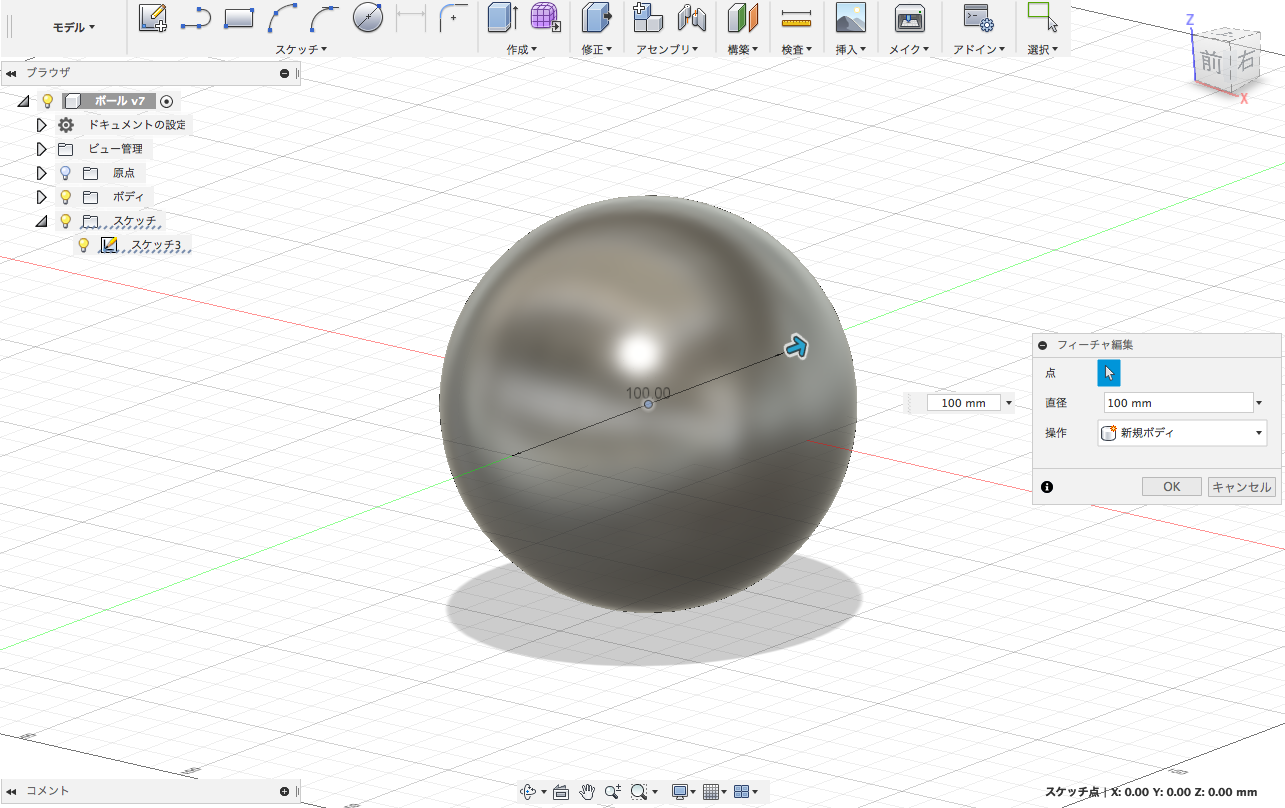Collapse the スケッチ folder in browser
Image resolution: width=1285 pixels, height=808 pixels.
point(41,221)
